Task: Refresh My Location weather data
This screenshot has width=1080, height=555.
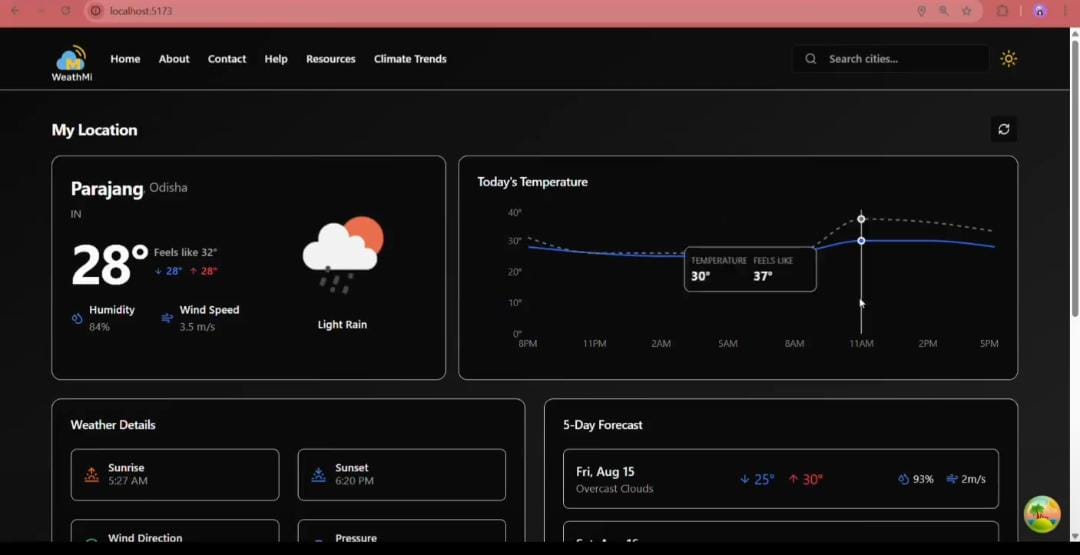Action: [x=1003, y=129]
